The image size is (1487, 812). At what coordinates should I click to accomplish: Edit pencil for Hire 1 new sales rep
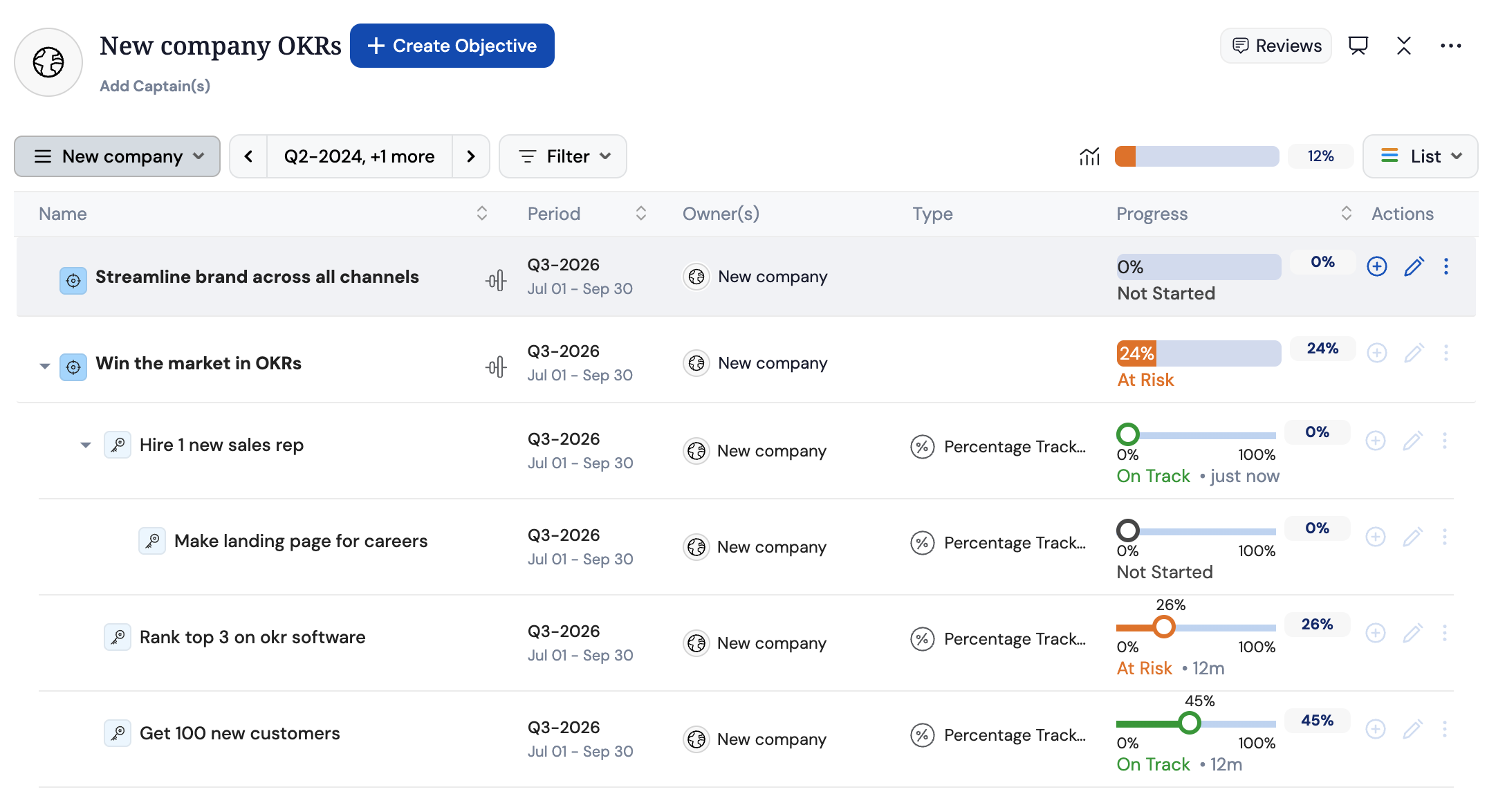(1412, 441)
